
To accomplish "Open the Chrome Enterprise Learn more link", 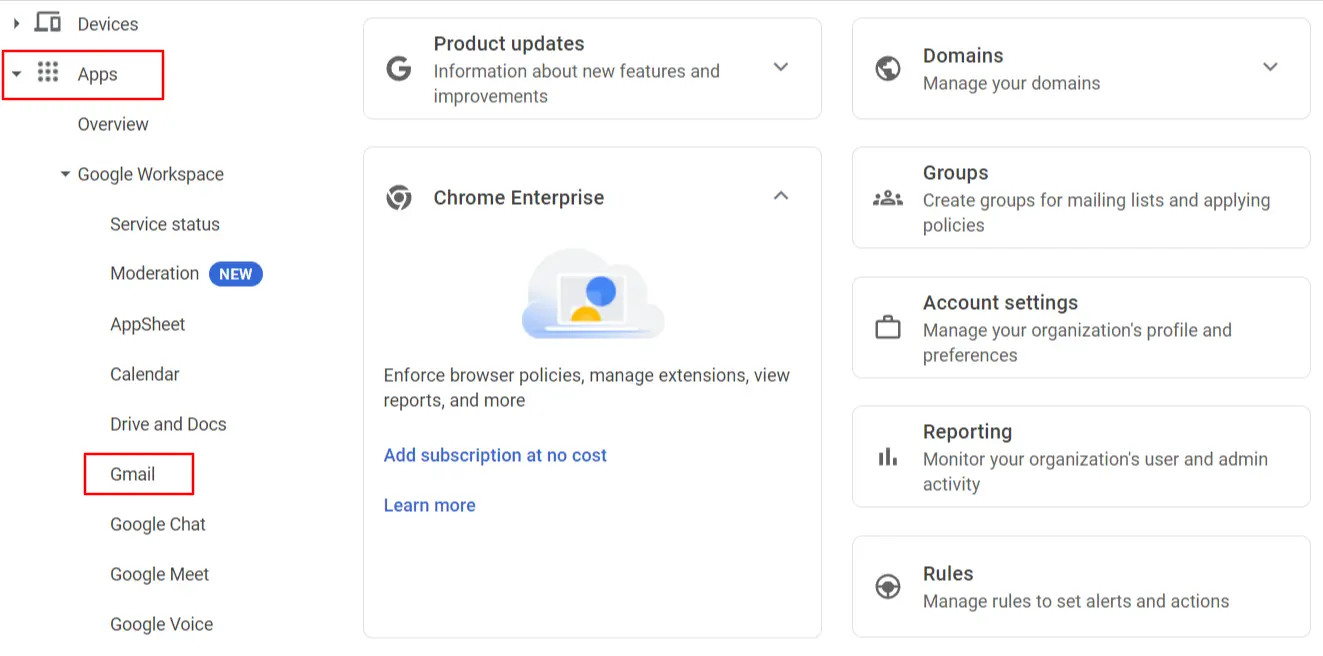I will click(429, 505).
